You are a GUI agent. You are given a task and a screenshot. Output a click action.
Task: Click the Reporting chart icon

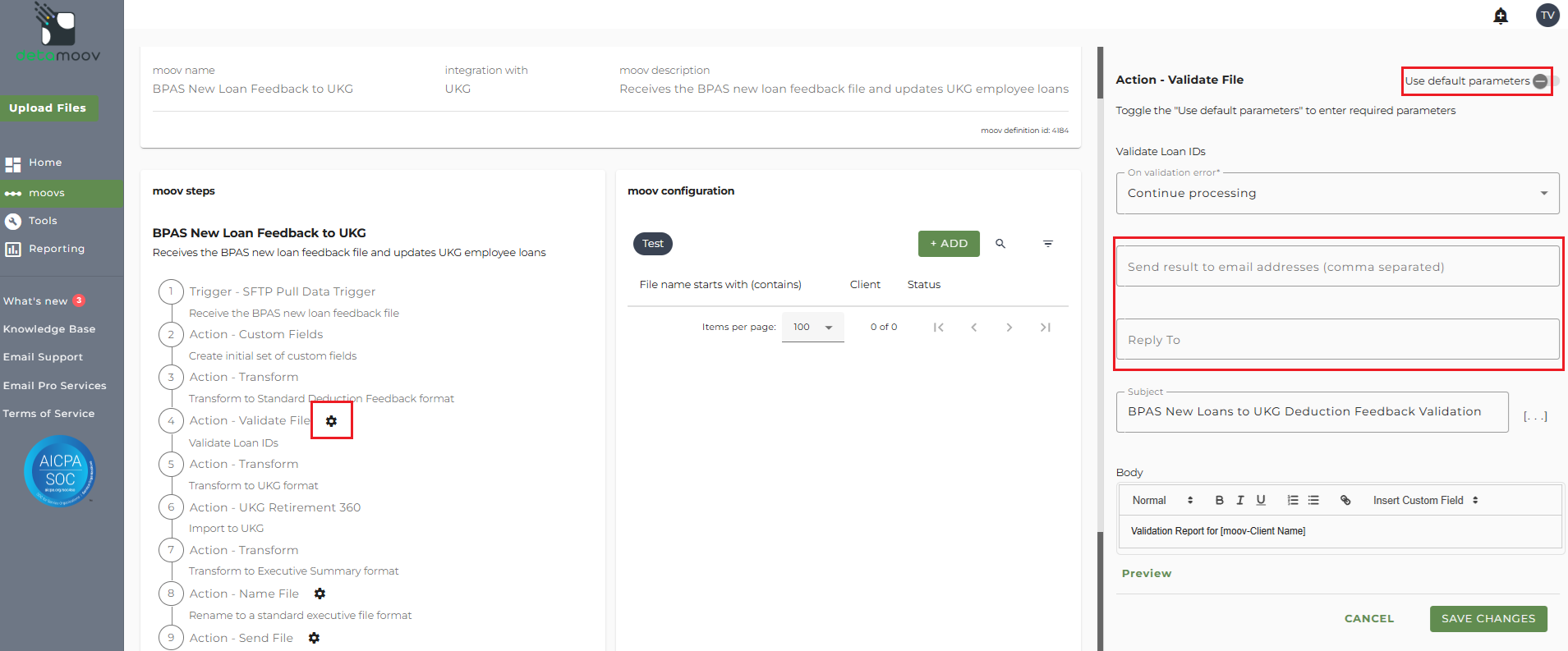13,250
